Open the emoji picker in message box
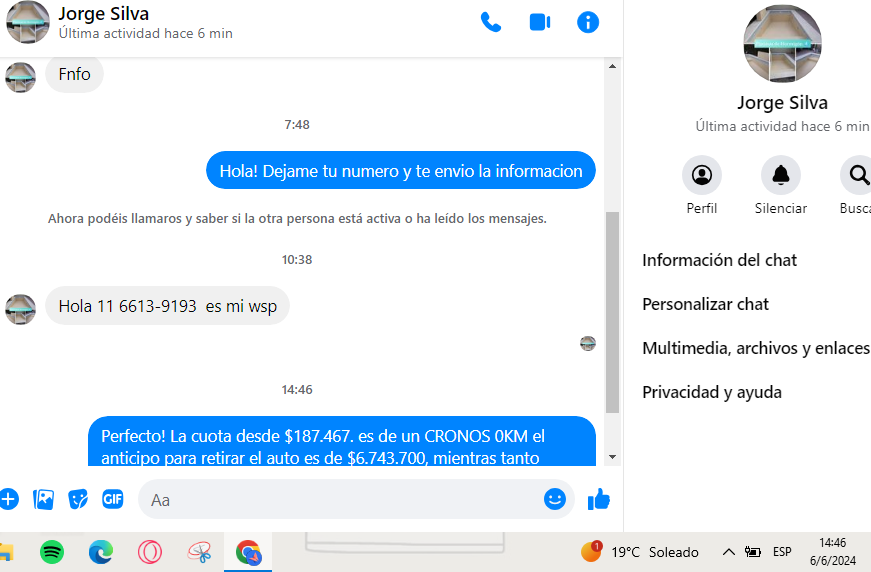871x572 pixels. point(554,499)
